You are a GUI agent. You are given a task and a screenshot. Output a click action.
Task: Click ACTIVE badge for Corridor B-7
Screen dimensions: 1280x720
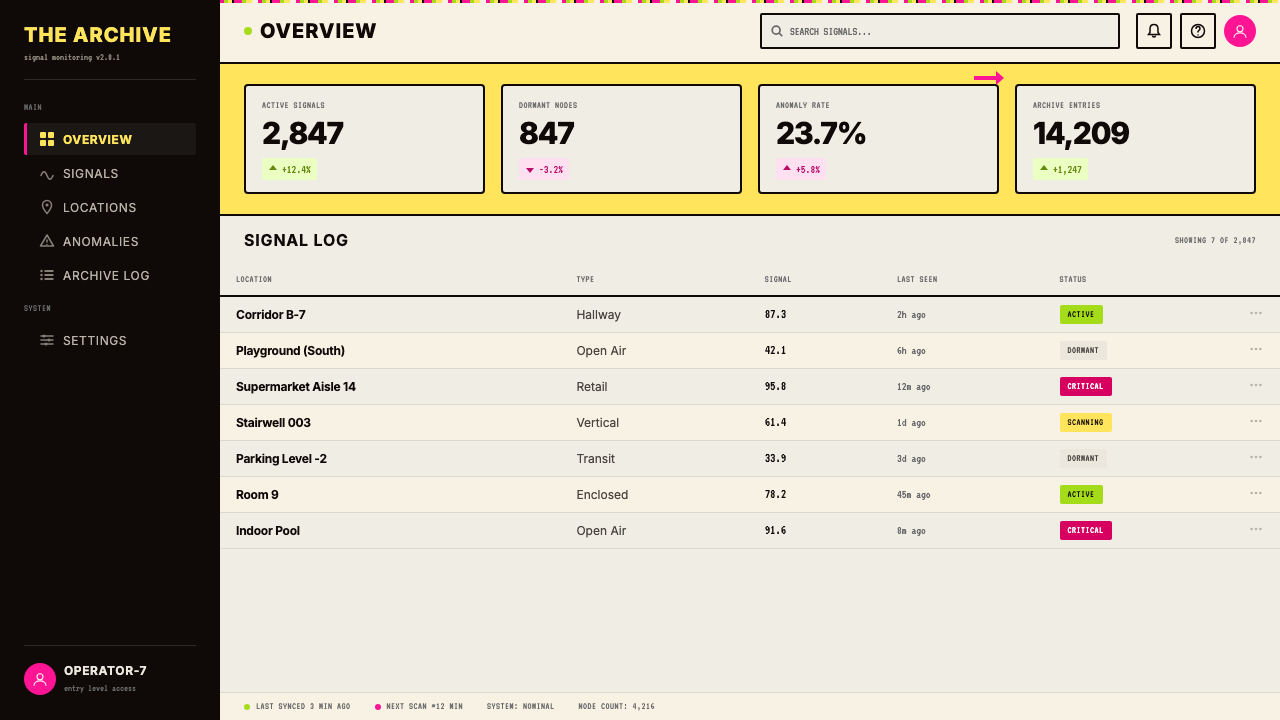pos(1081,314)
